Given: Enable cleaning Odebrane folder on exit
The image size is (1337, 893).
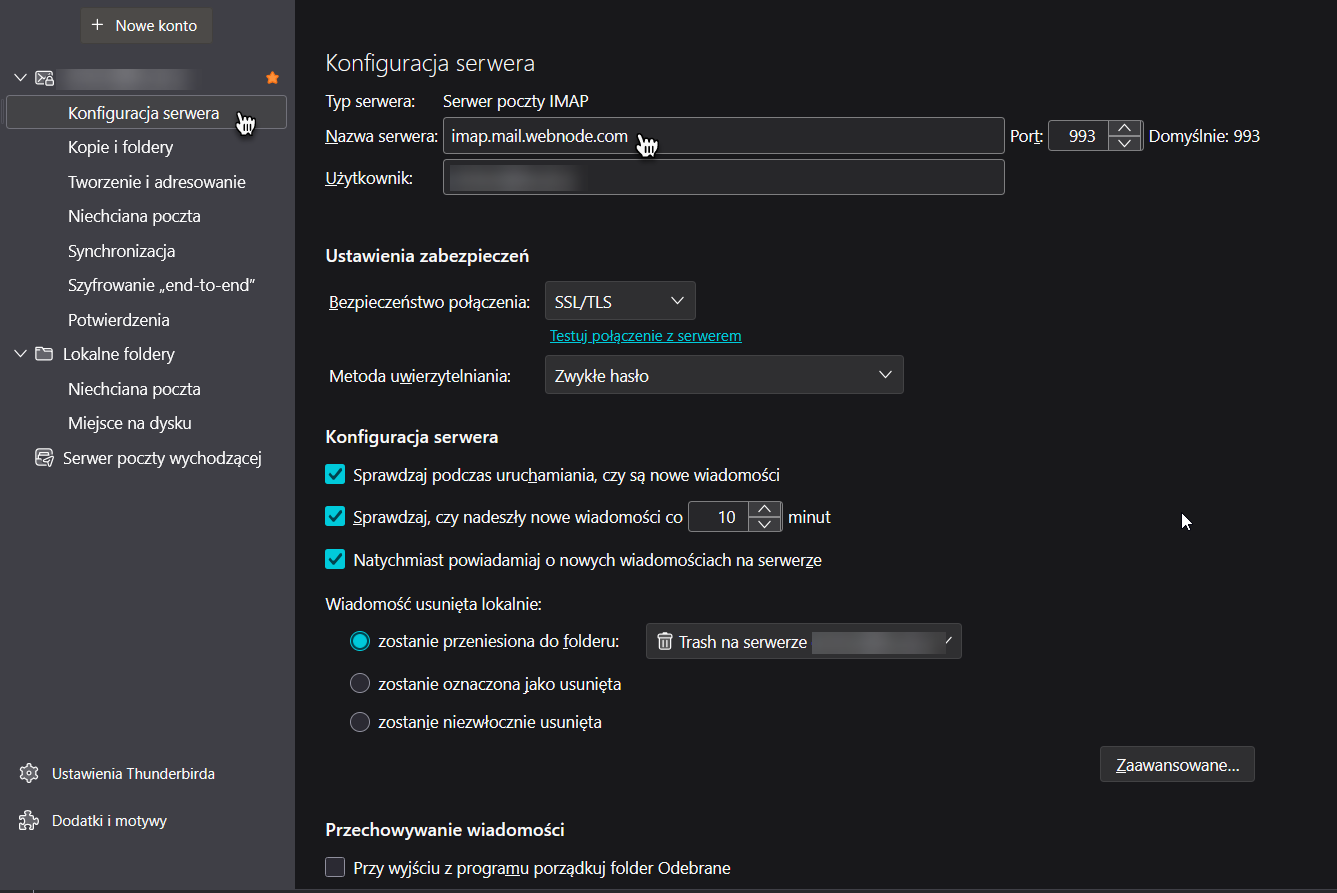Looking at the screenshot, I should (336, 868).
